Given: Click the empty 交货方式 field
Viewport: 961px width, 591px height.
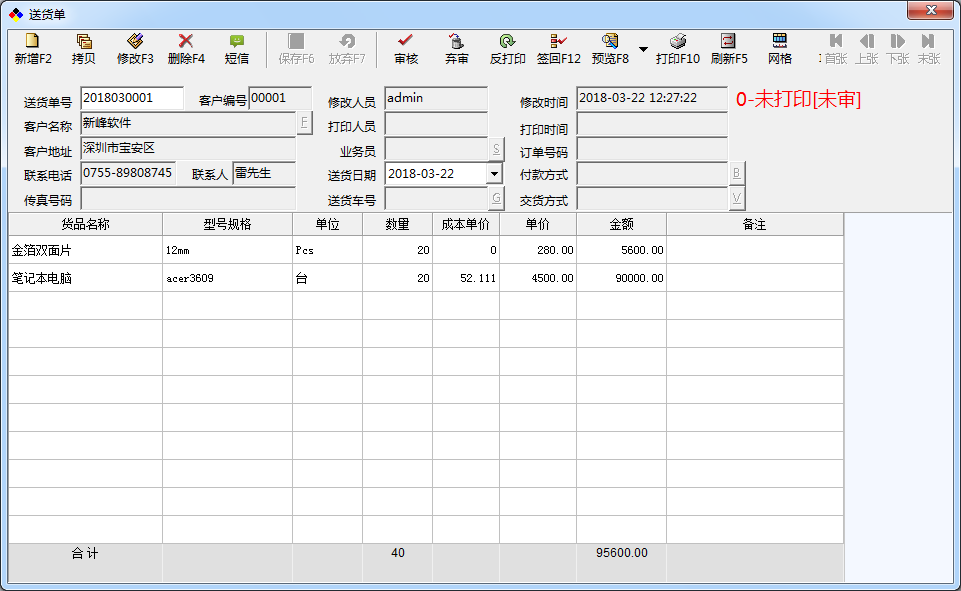Looking at the screenshot, I should (x=653, y=199).
